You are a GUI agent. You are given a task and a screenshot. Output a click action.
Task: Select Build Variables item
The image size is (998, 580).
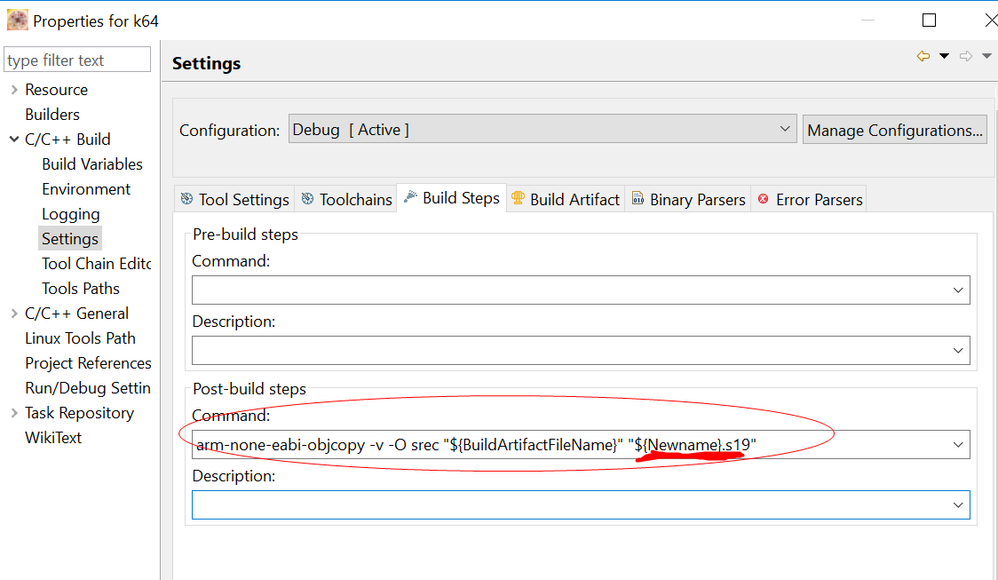pos(92,164)
